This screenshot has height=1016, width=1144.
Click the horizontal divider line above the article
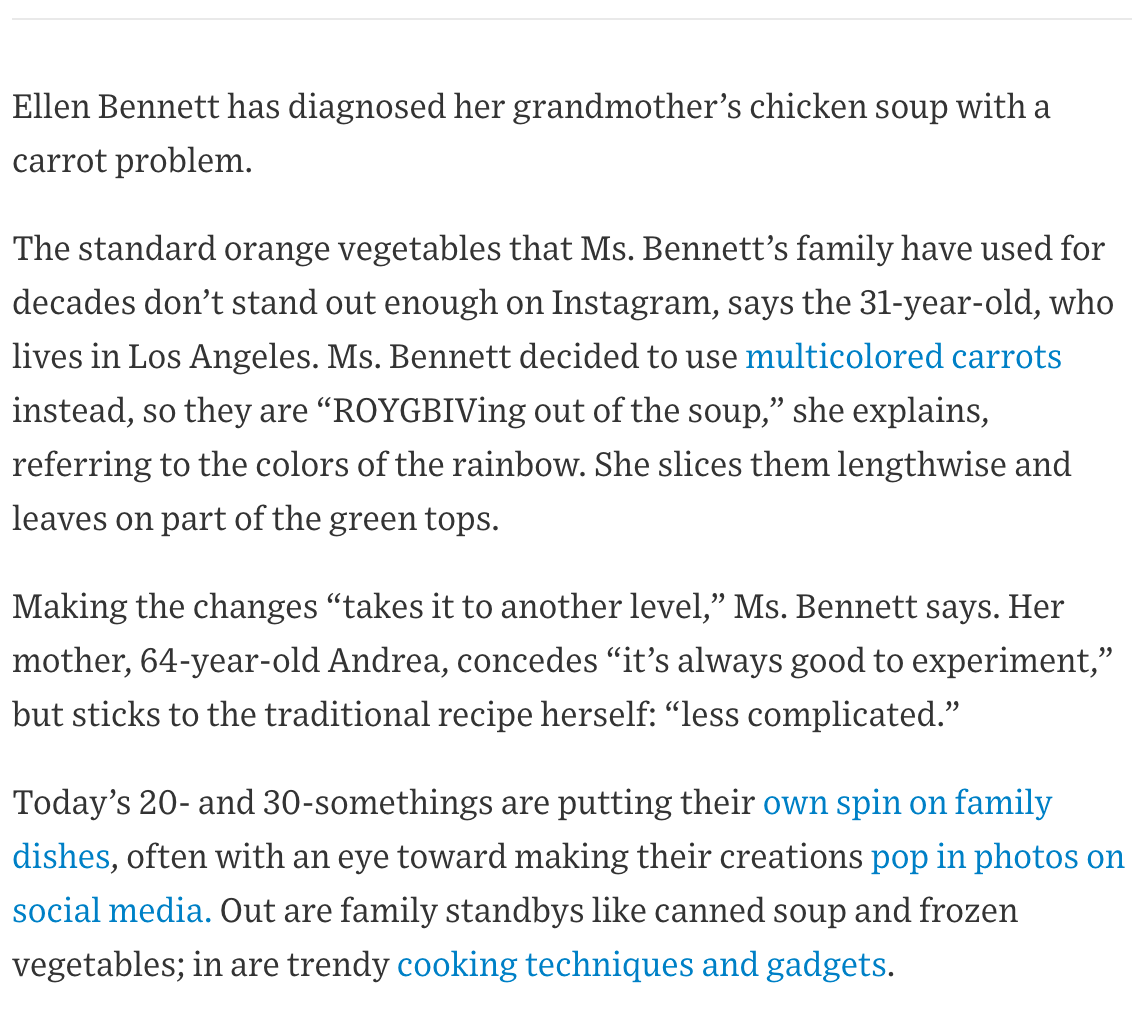coord(572,19)
